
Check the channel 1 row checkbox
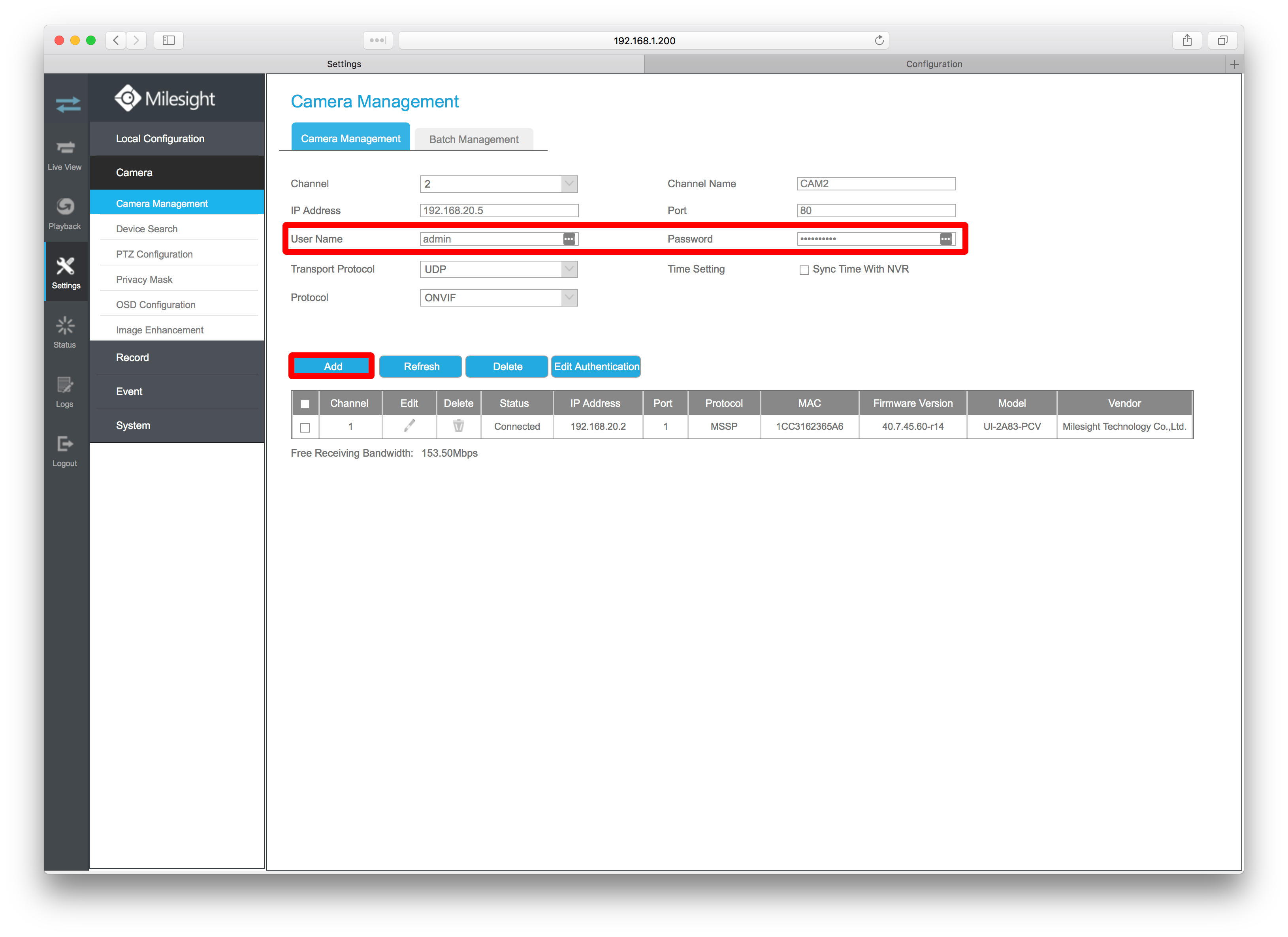305,427
